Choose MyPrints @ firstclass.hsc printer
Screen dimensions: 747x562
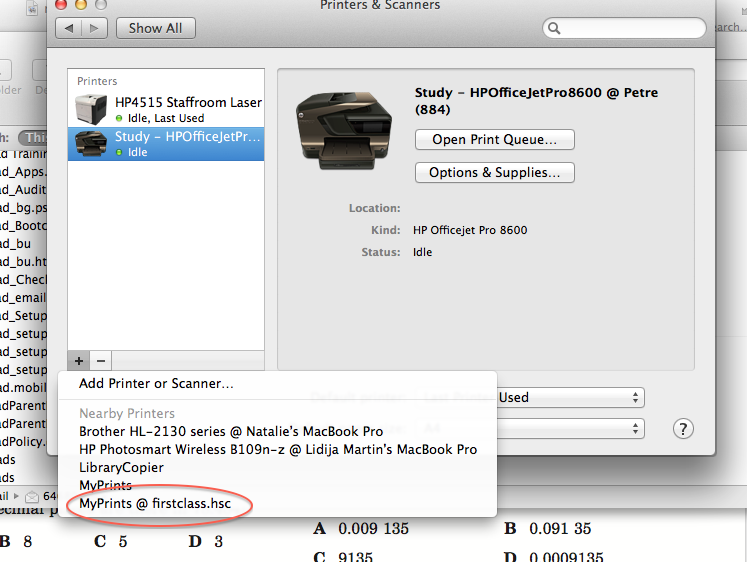click(x=155, y=503)
